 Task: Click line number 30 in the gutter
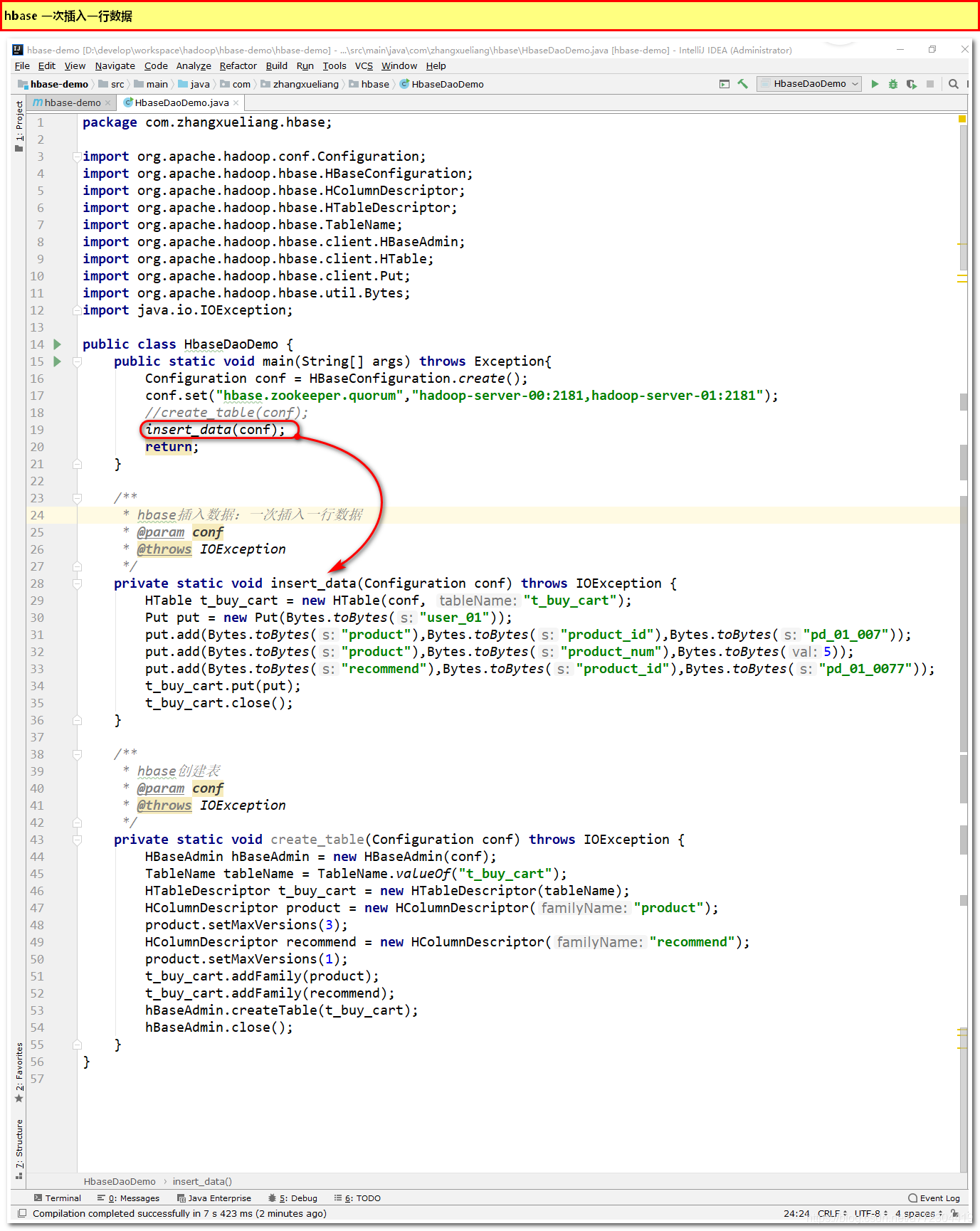coord(37,618)
